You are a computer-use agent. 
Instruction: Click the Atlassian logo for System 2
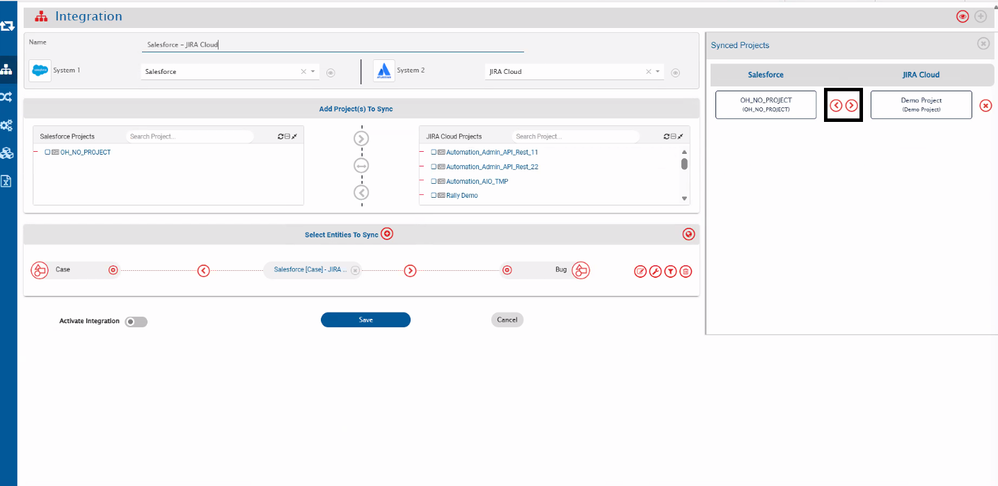[x=384, y=71]
